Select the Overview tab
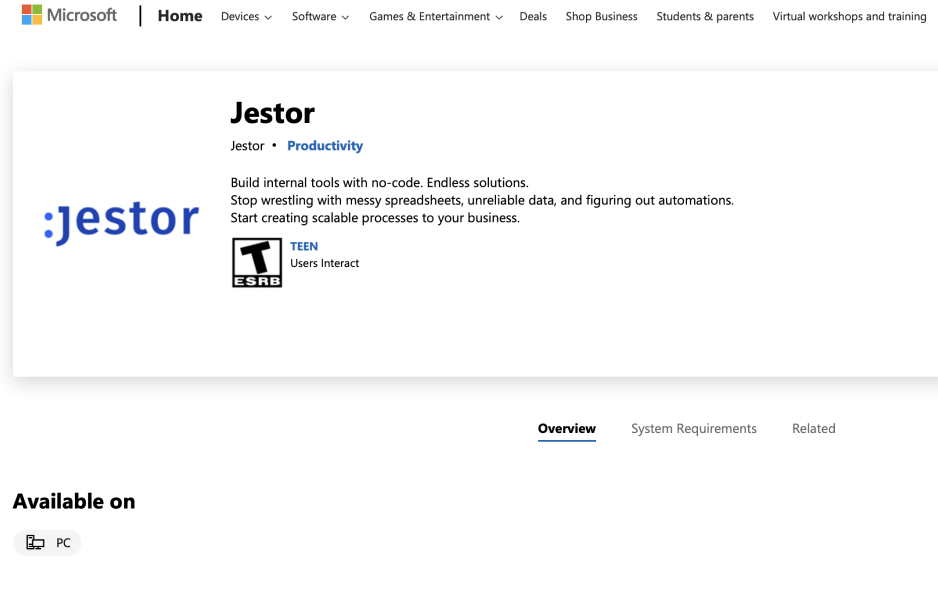This screenshot has height=592, width=938. click(567, 429)
